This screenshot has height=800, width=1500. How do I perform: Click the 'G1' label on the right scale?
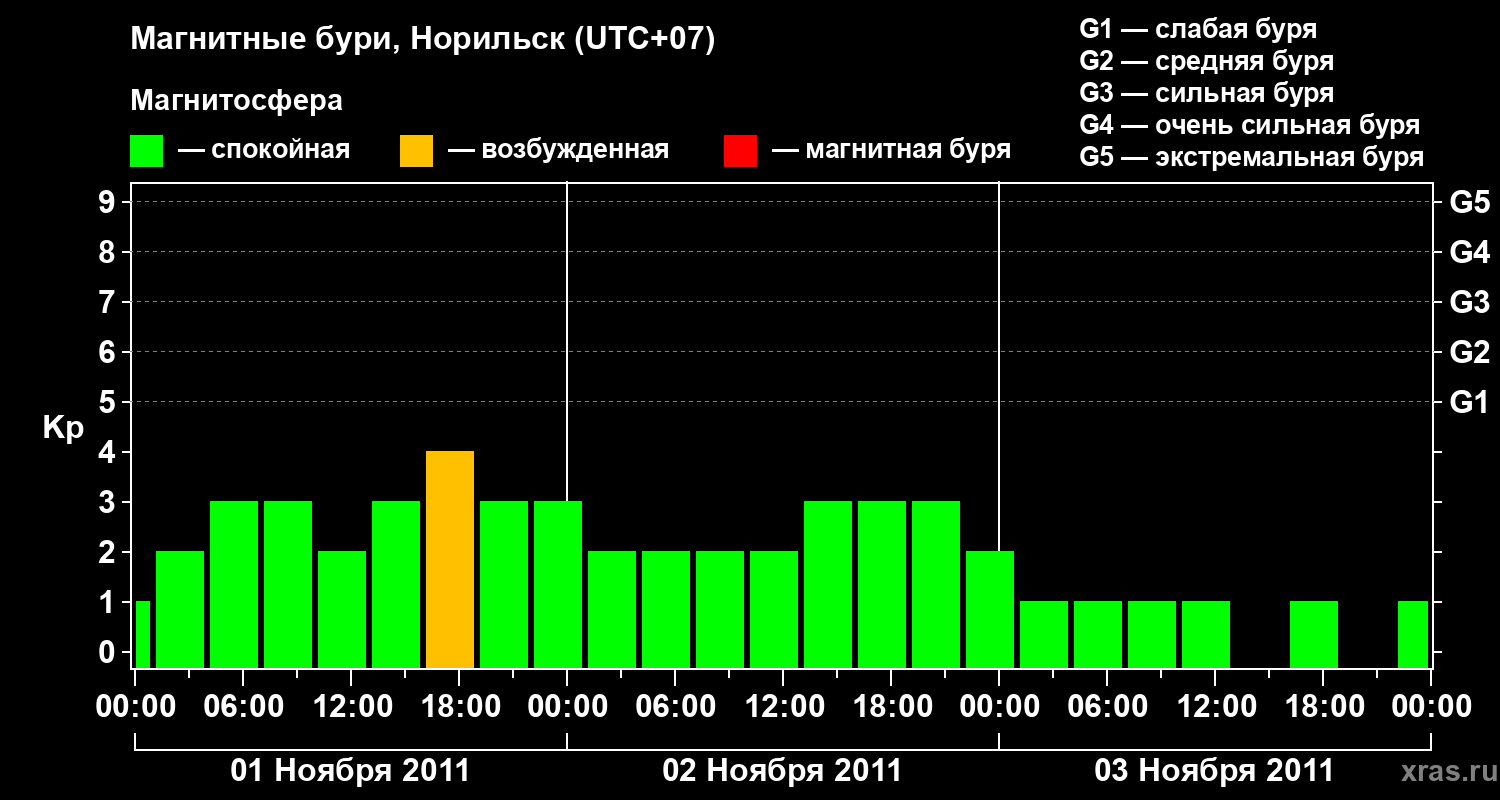pos(1470,402)
